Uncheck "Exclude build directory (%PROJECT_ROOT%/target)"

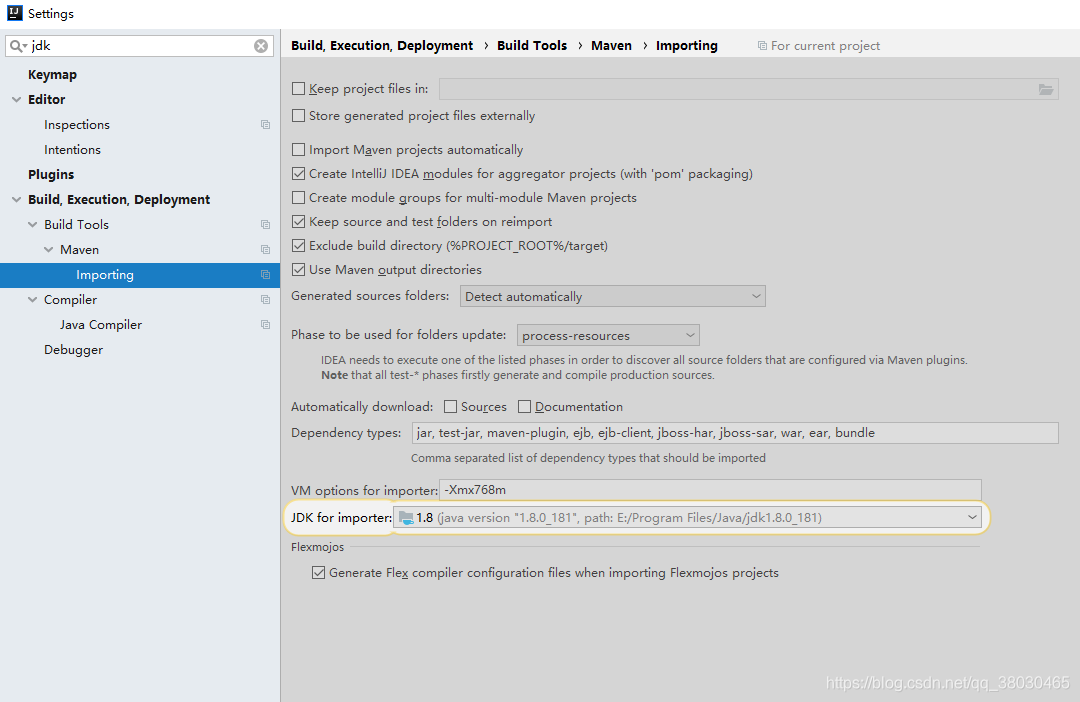point(298,245)
